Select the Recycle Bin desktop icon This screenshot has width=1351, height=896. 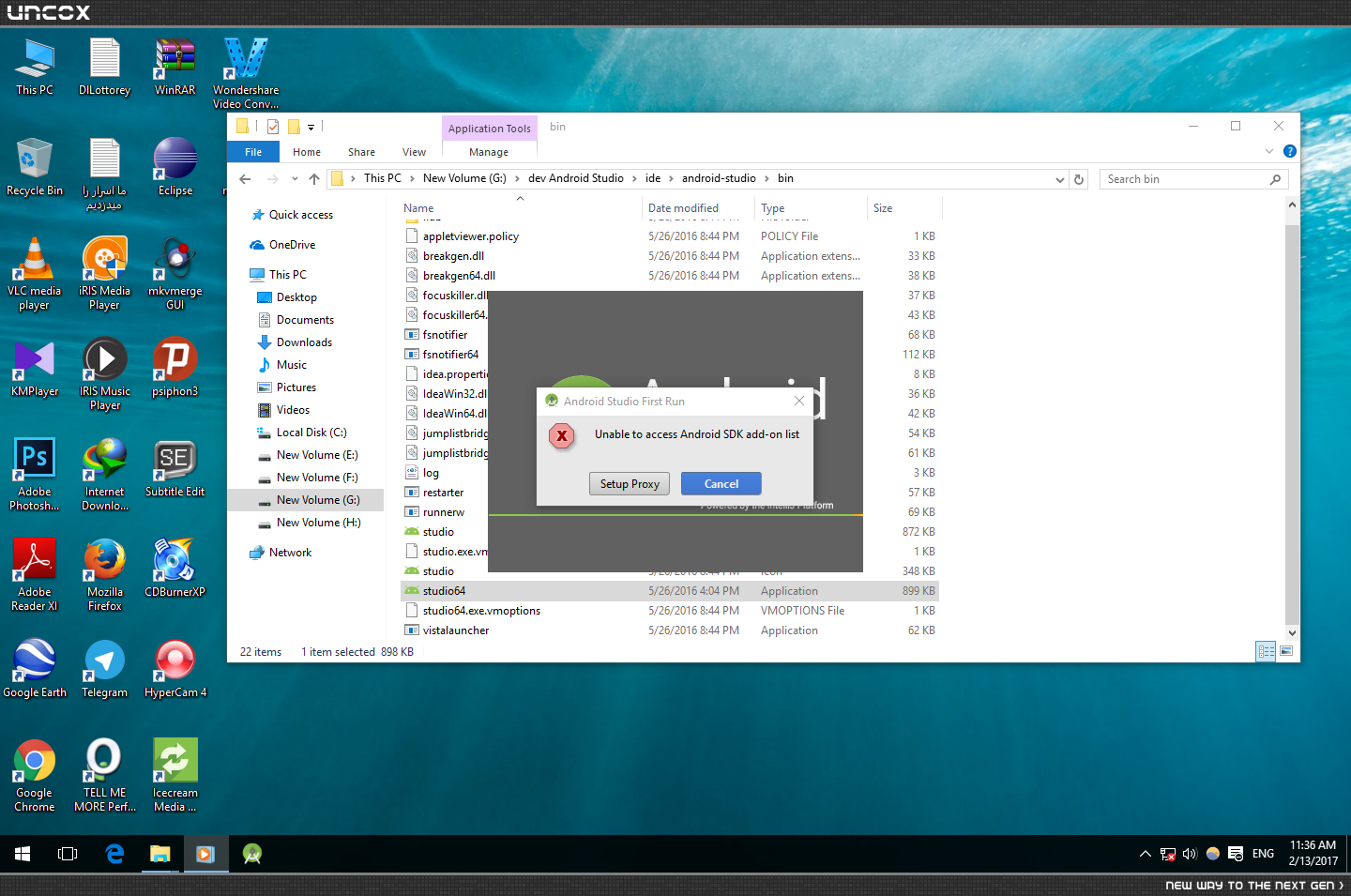pos(35,167)
